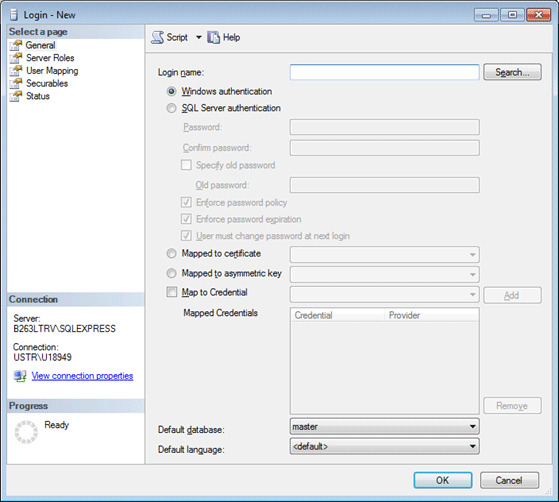Minimize the Login - New window

pos(486,15)
